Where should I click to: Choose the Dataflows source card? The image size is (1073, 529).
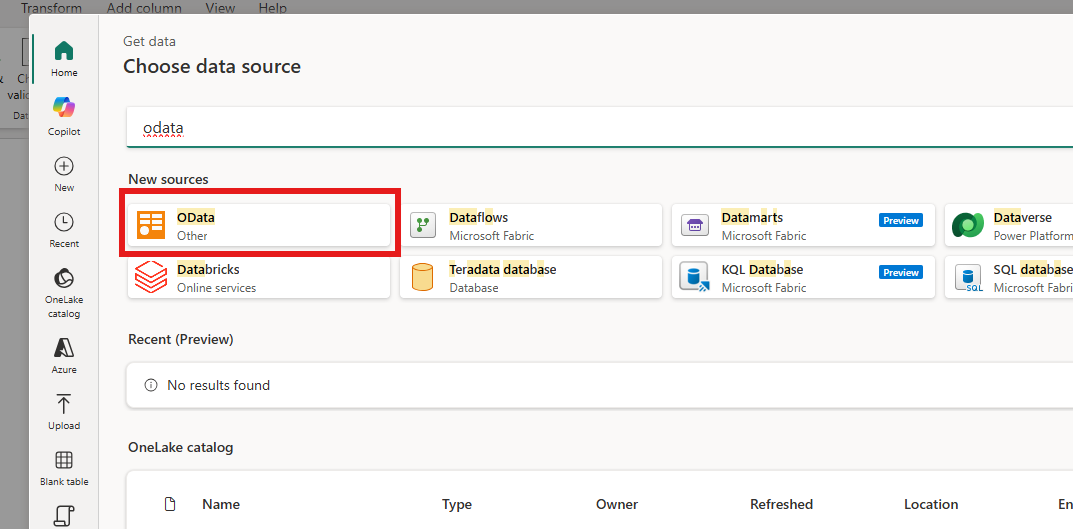(x=531, y=225)
